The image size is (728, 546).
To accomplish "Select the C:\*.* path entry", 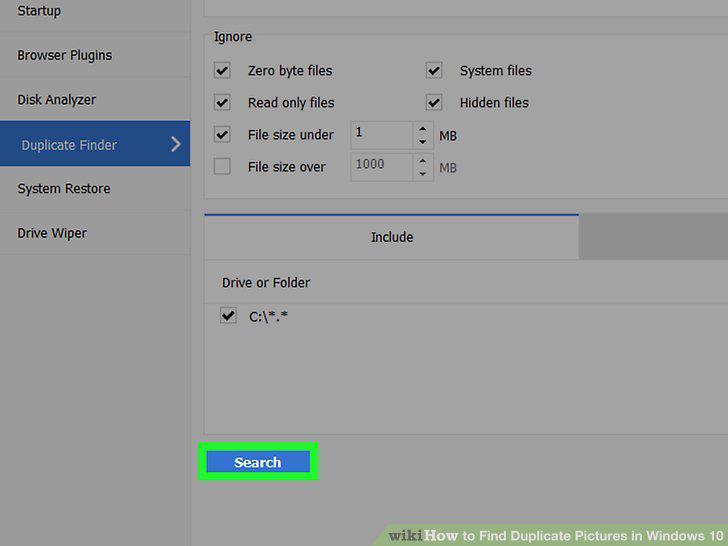I will click(268, 317).
